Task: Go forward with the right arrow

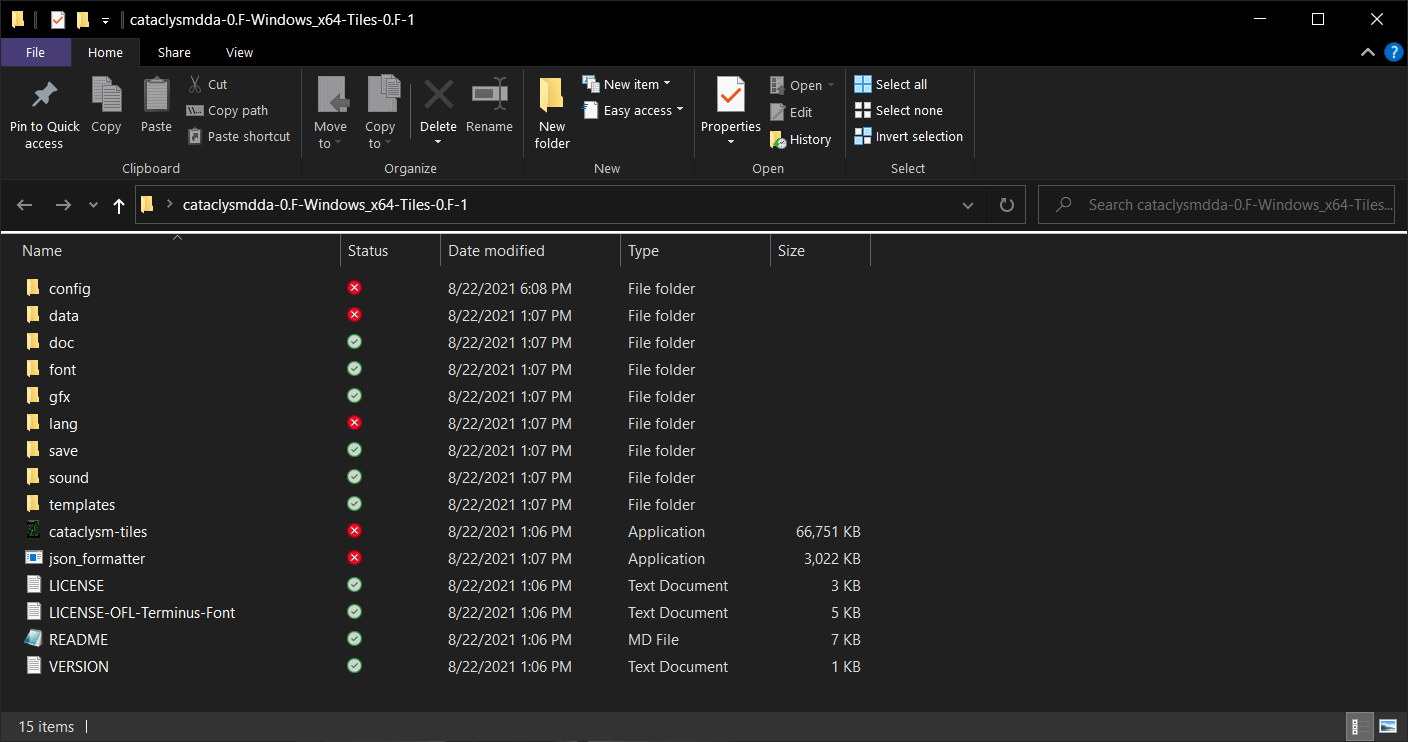Action: point(63,205)
